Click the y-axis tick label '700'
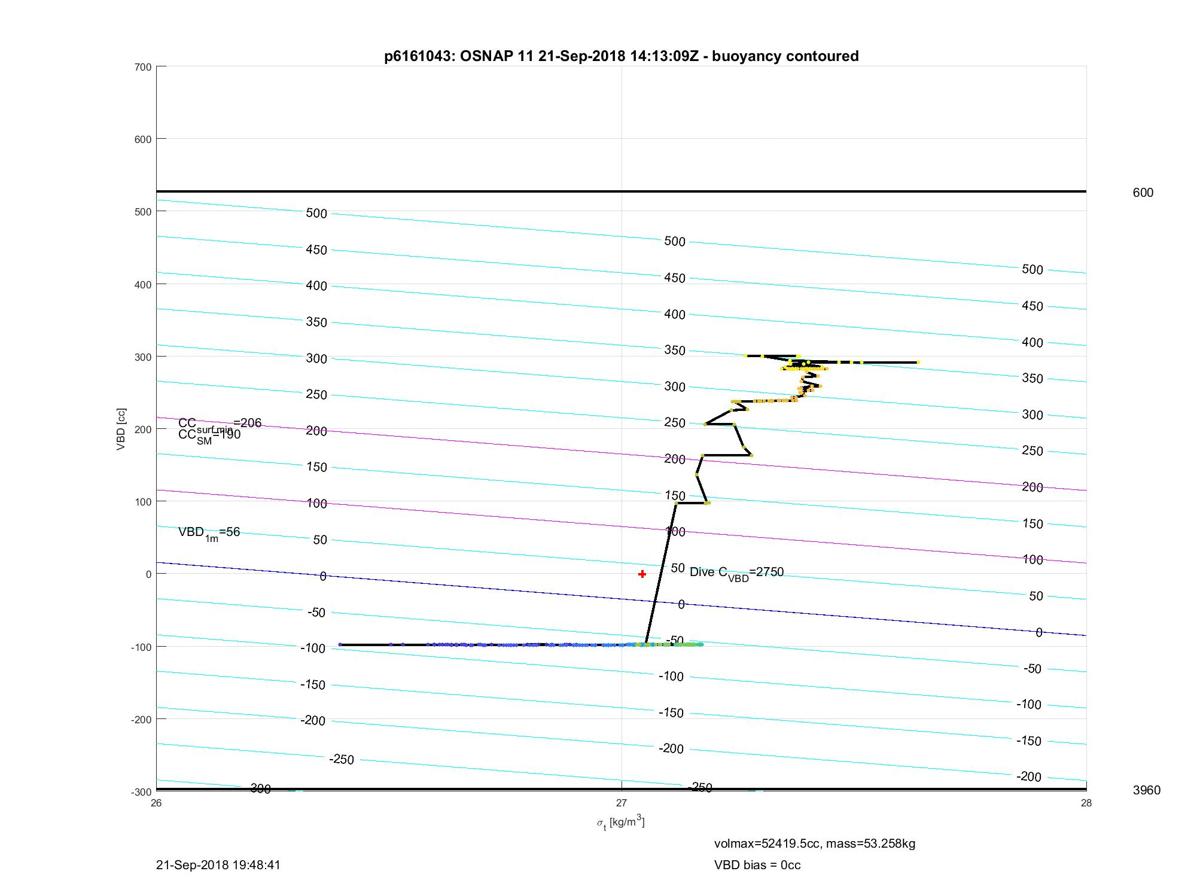1200x889 pixels. [142, 67]
